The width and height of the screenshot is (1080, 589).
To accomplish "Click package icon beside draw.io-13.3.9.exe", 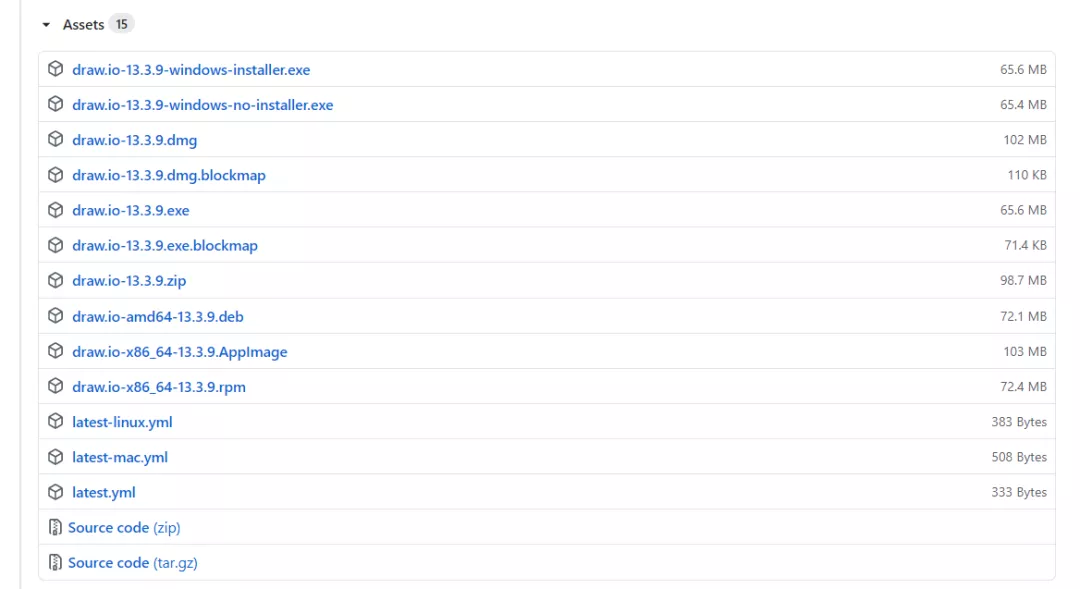I will [56, 210].
